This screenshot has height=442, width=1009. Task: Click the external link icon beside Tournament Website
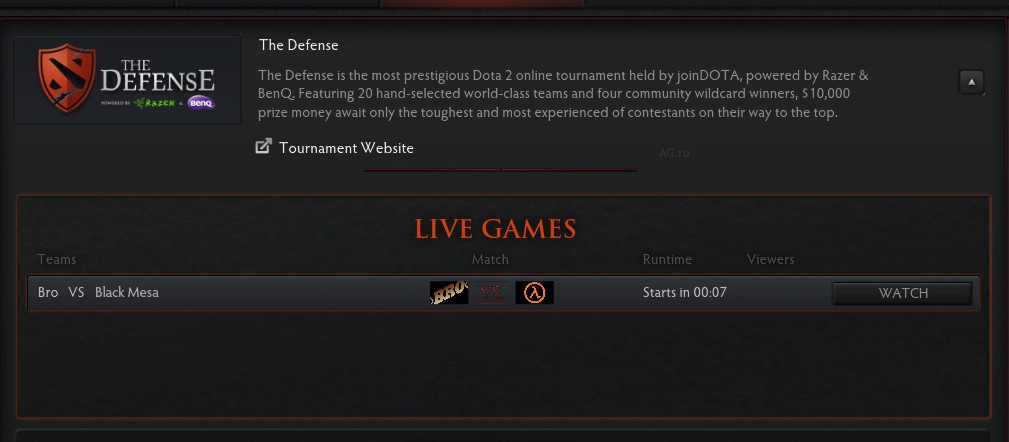(x=264, y=147)
